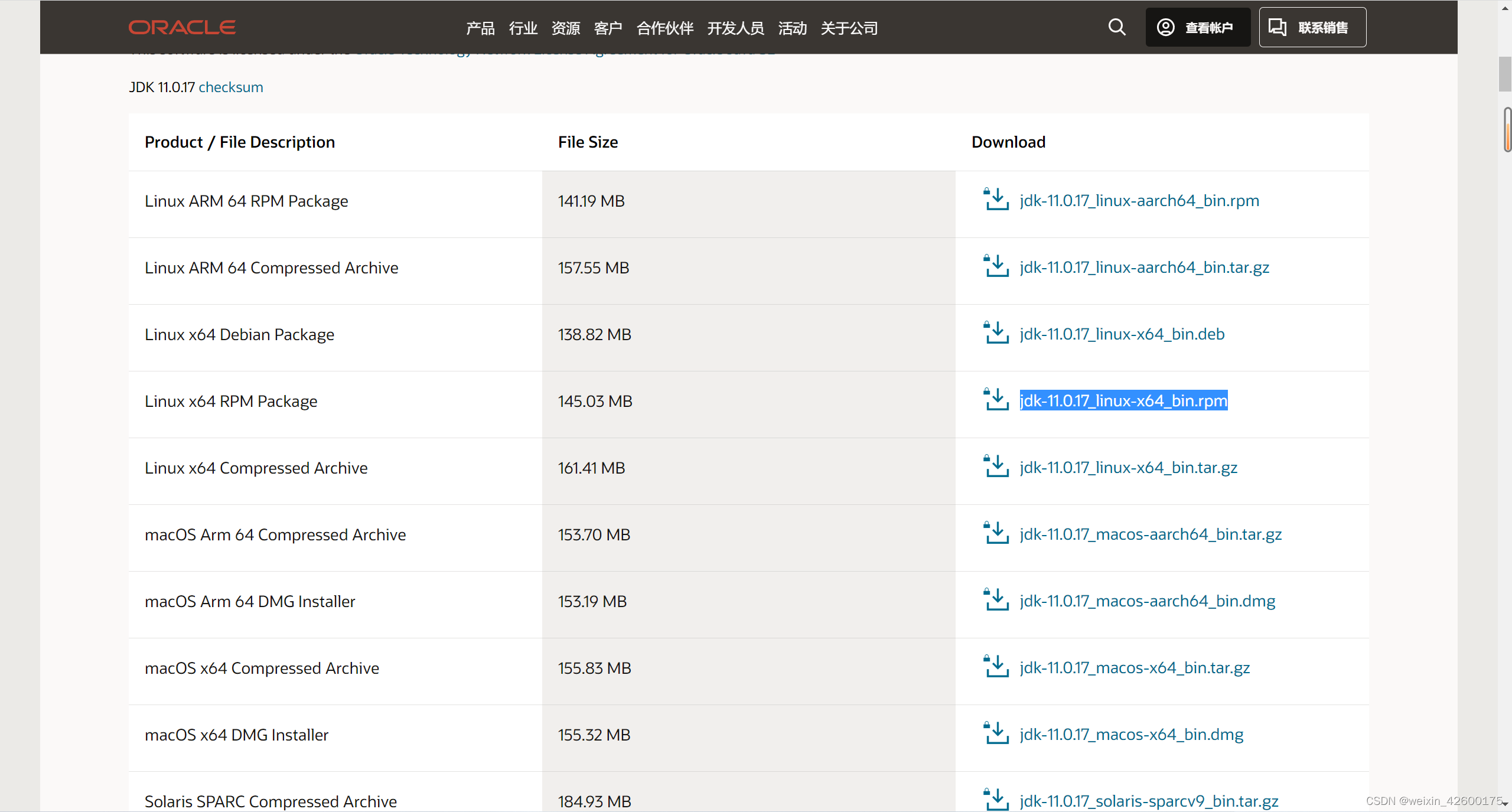The height and width of the screenshot is (812, 1512).
Task: Click the '155.32 MB' file size cell
Action: [748, 738]
